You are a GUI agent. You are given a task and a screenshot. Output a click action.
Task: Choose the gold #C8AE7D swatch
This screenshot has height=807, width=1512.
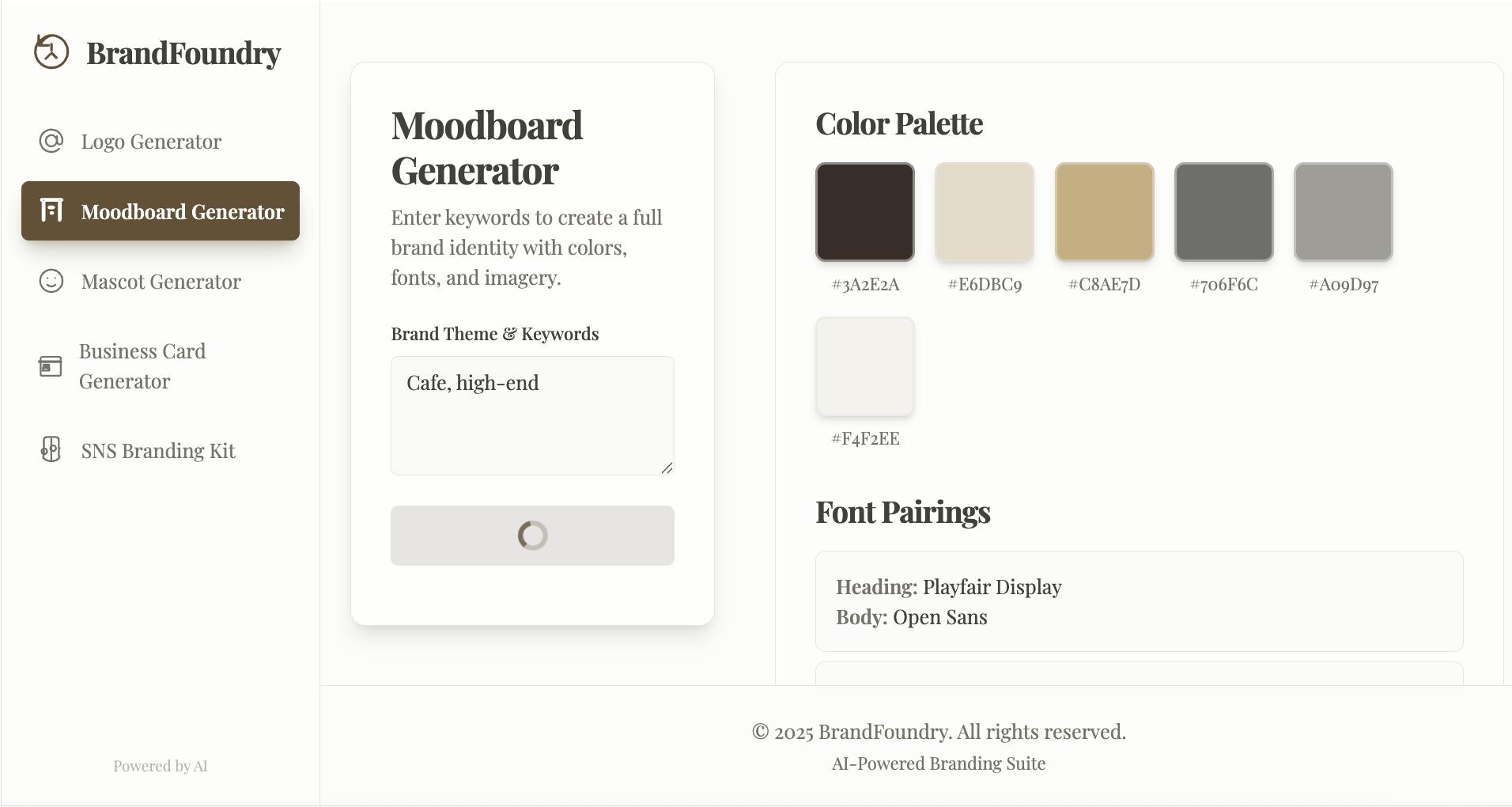coord(1105,212)
